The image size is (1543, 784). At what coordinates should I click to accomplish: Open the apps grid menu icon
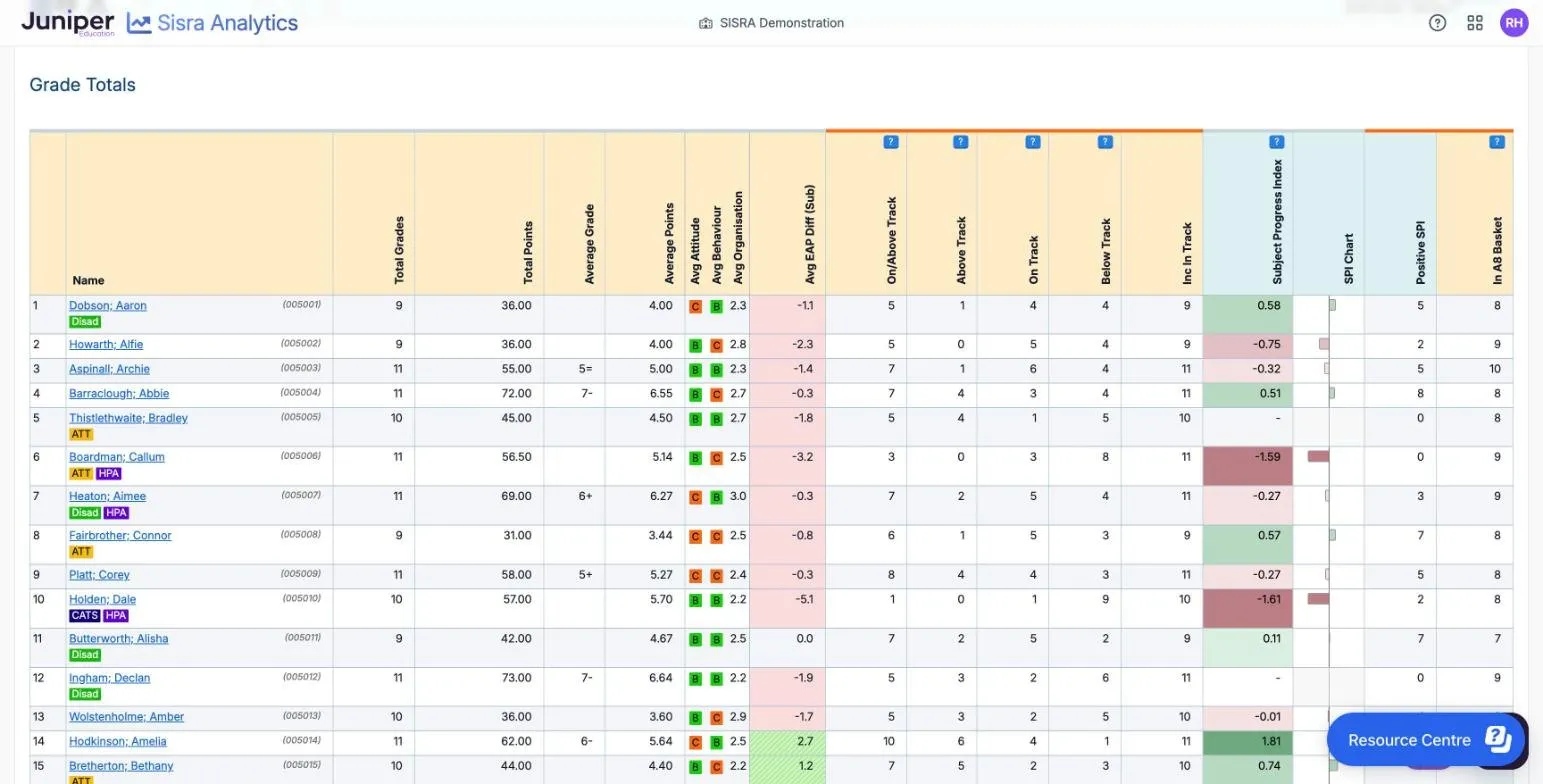pos(1475,23)
